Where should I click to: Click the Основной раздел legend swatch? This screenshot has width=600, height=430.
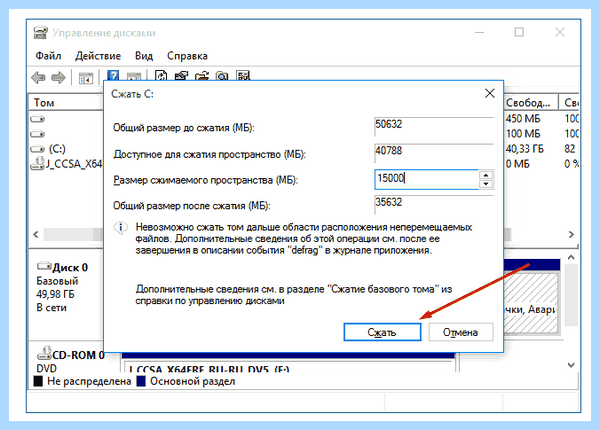click(x=141, y=381)
